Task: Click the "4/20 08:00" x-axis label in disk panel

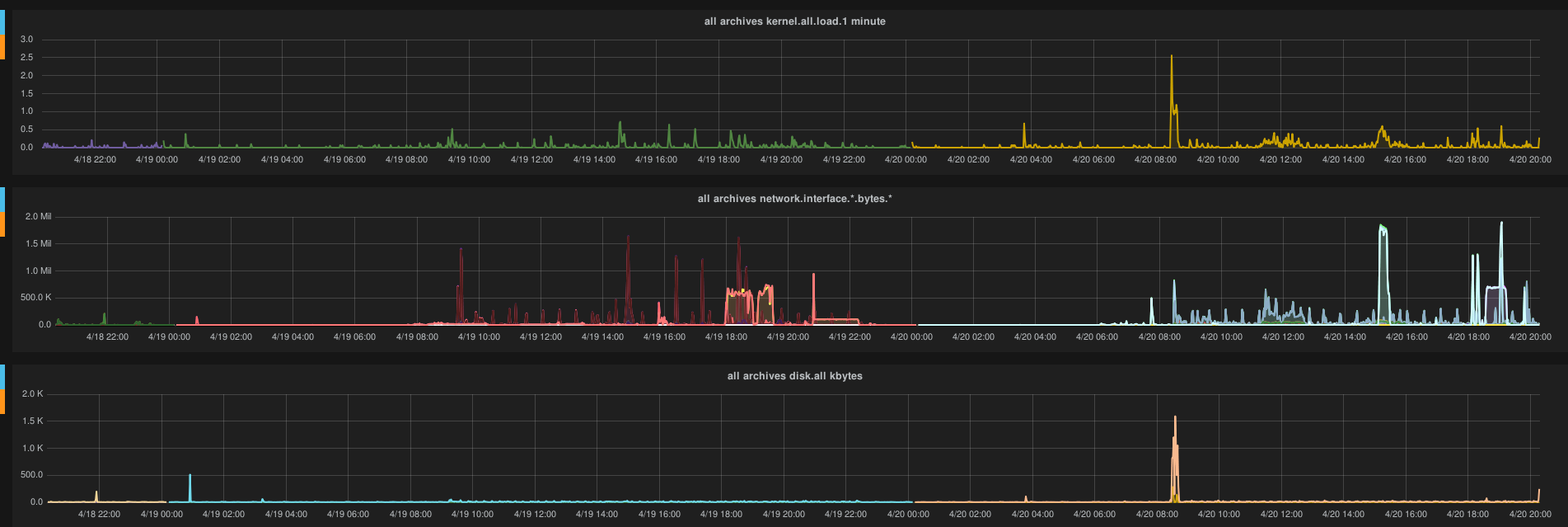Action: click(x=1157, y=515)
